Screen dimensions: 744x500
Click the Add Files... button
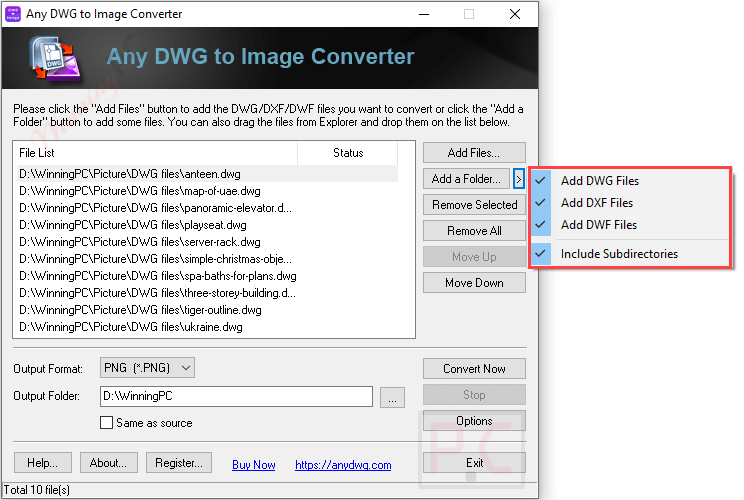click(474, 153)
